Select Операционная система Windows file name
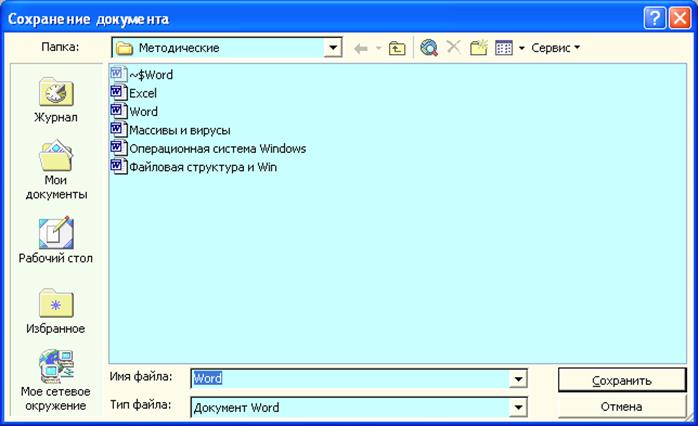Viewport: 698px width, 426px height. (x=218, y=149)
